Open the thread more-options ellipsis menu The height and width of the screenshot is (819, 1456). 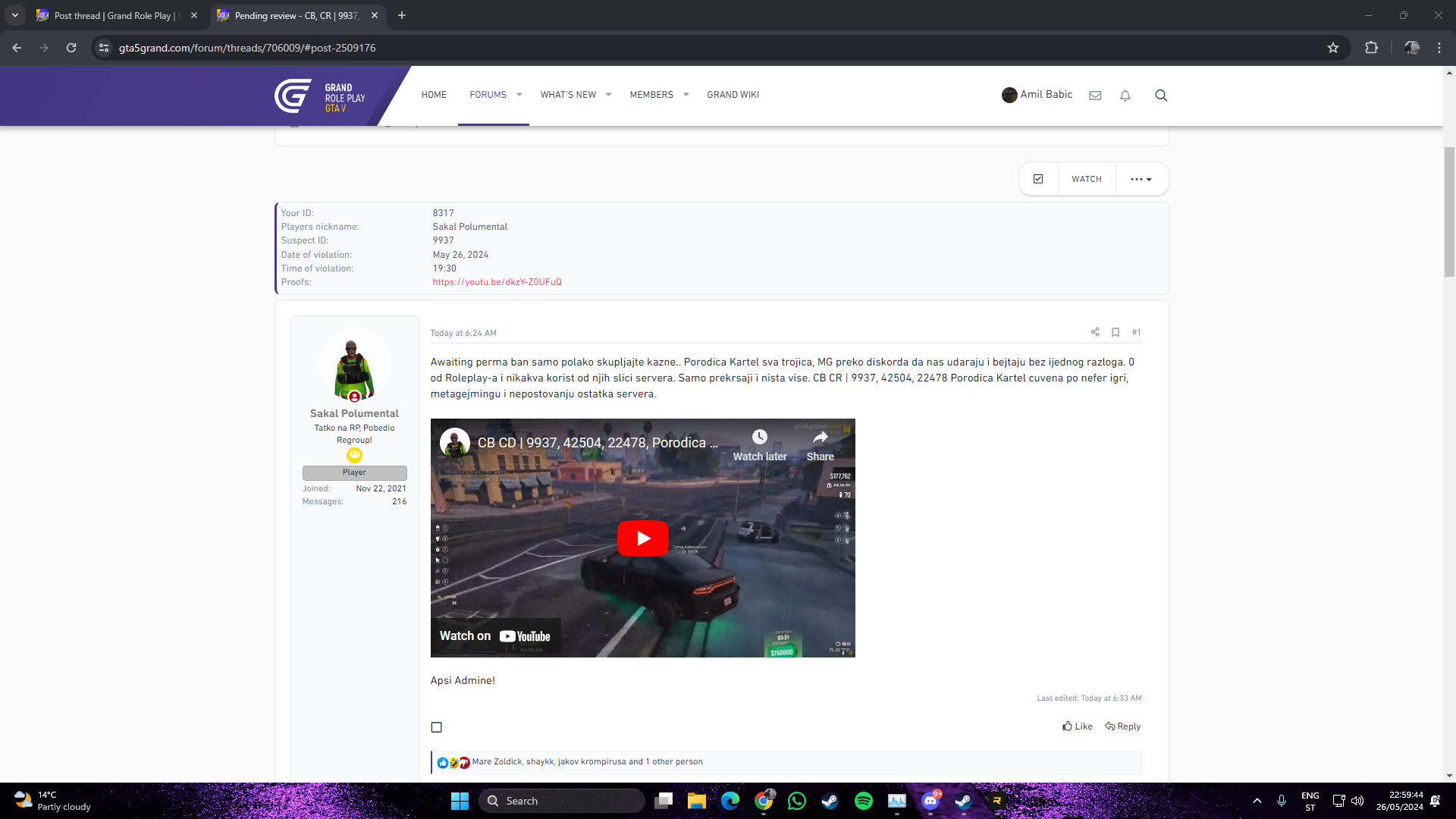click(1141, 179)
